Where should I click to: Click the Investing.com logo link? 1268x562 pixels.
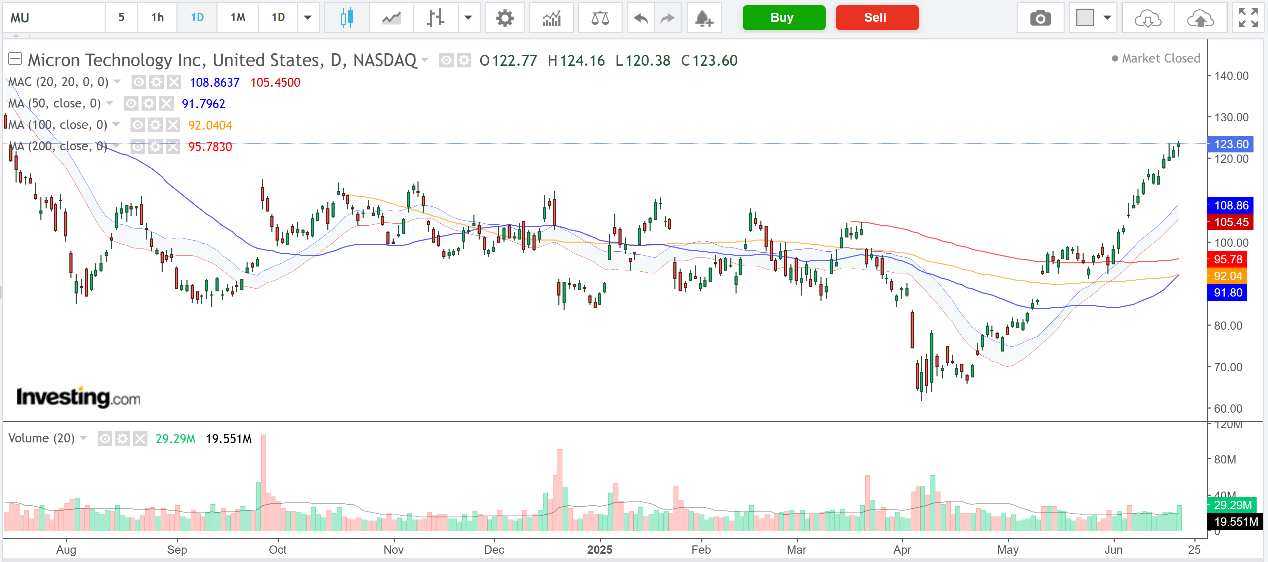pyautogui.click(x=78, y=397)
